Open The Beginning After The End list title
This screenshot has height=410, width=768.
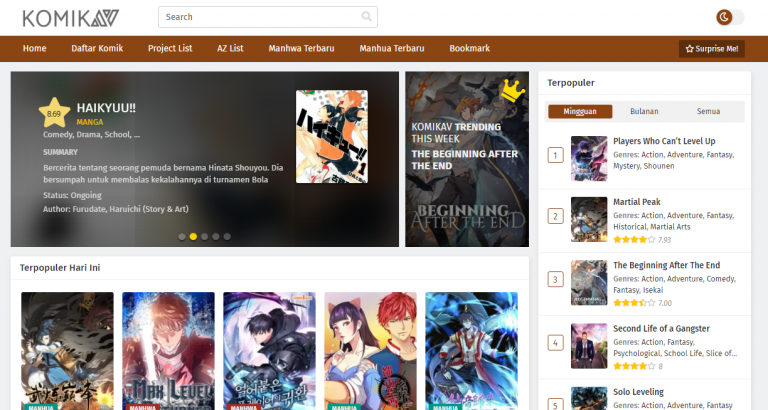point(667,265)
